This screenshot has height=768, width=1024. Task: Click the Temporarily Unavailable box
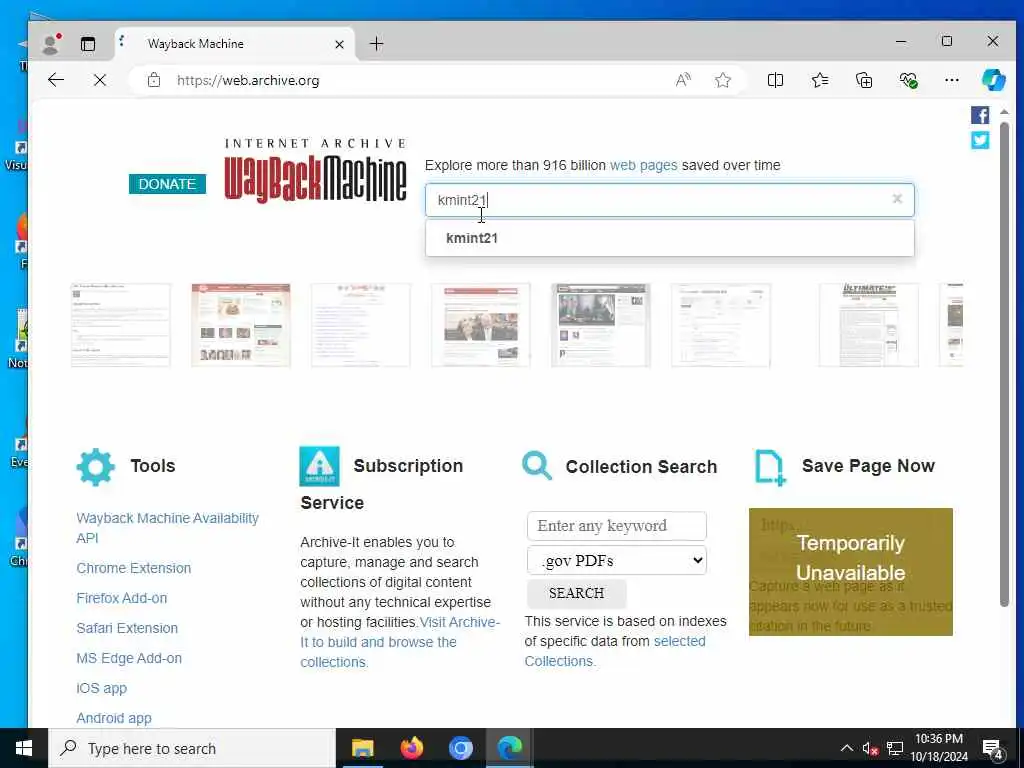click(x=850, y=571)
